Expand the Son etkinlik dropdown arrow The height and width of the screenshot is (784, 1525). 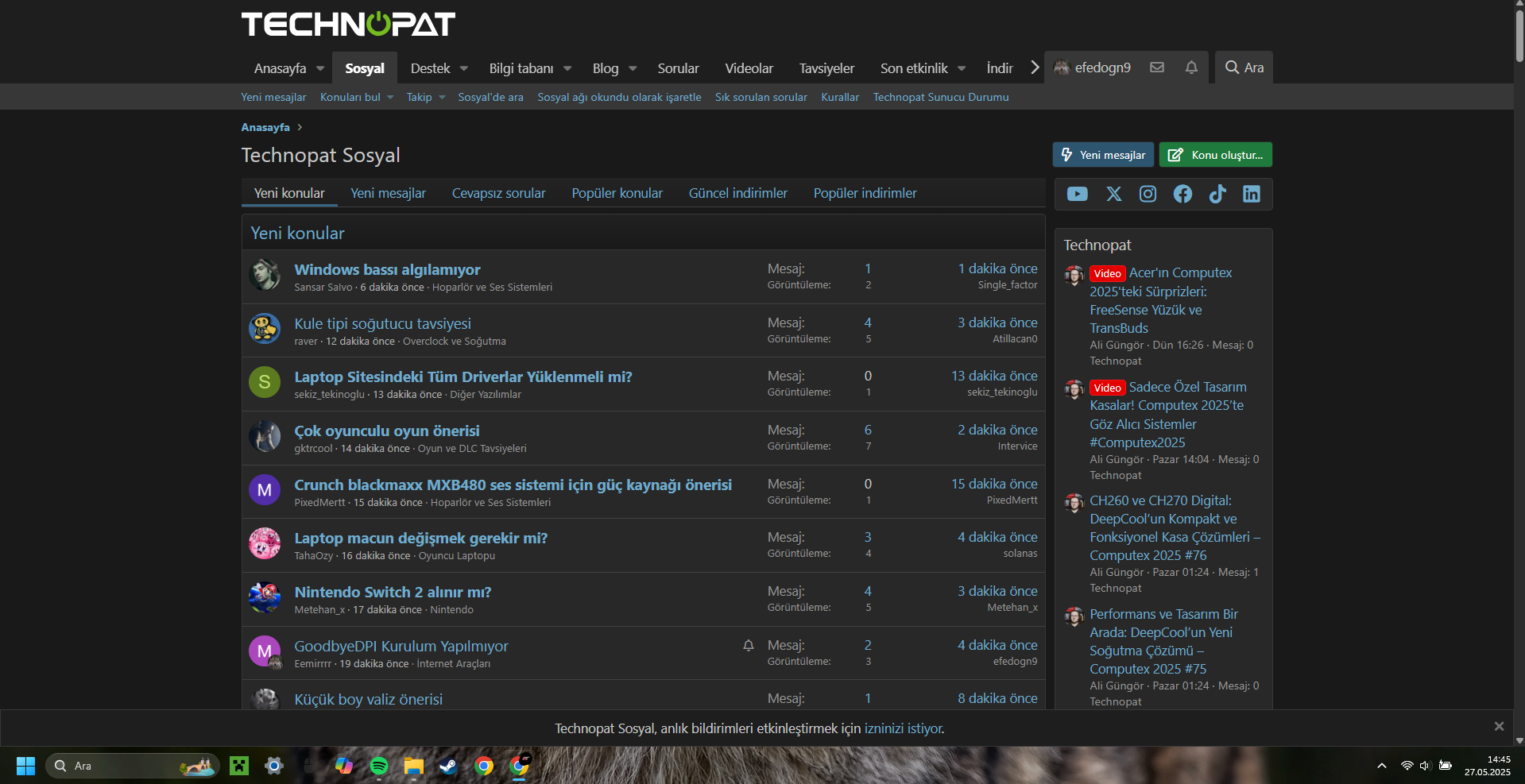point(962,68)
